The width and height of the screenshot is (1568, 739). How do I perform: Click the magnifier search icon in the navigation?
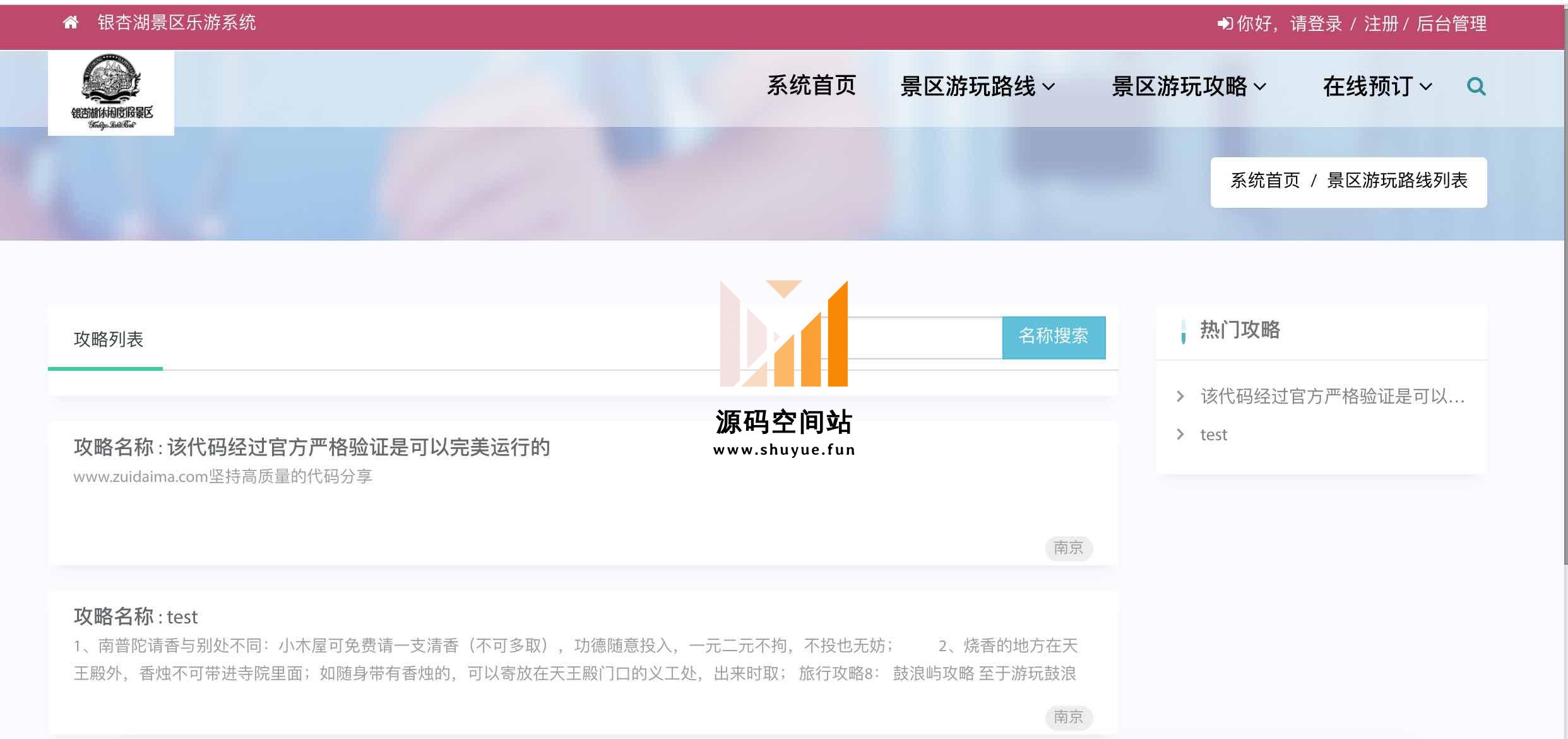[1476, 87]
